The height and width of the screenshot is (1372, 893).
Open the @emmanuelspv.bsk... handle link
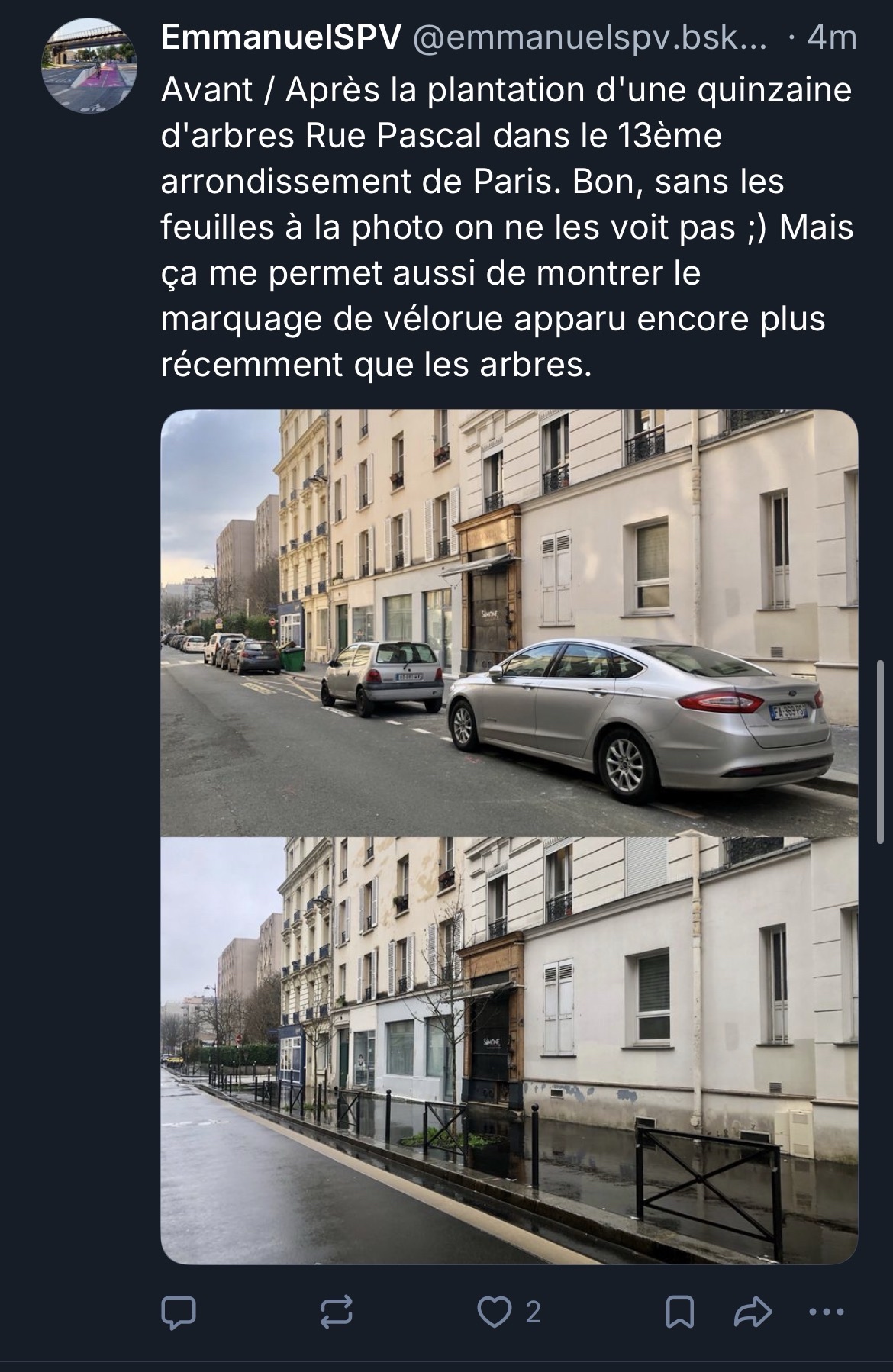[x=590, y=38]
